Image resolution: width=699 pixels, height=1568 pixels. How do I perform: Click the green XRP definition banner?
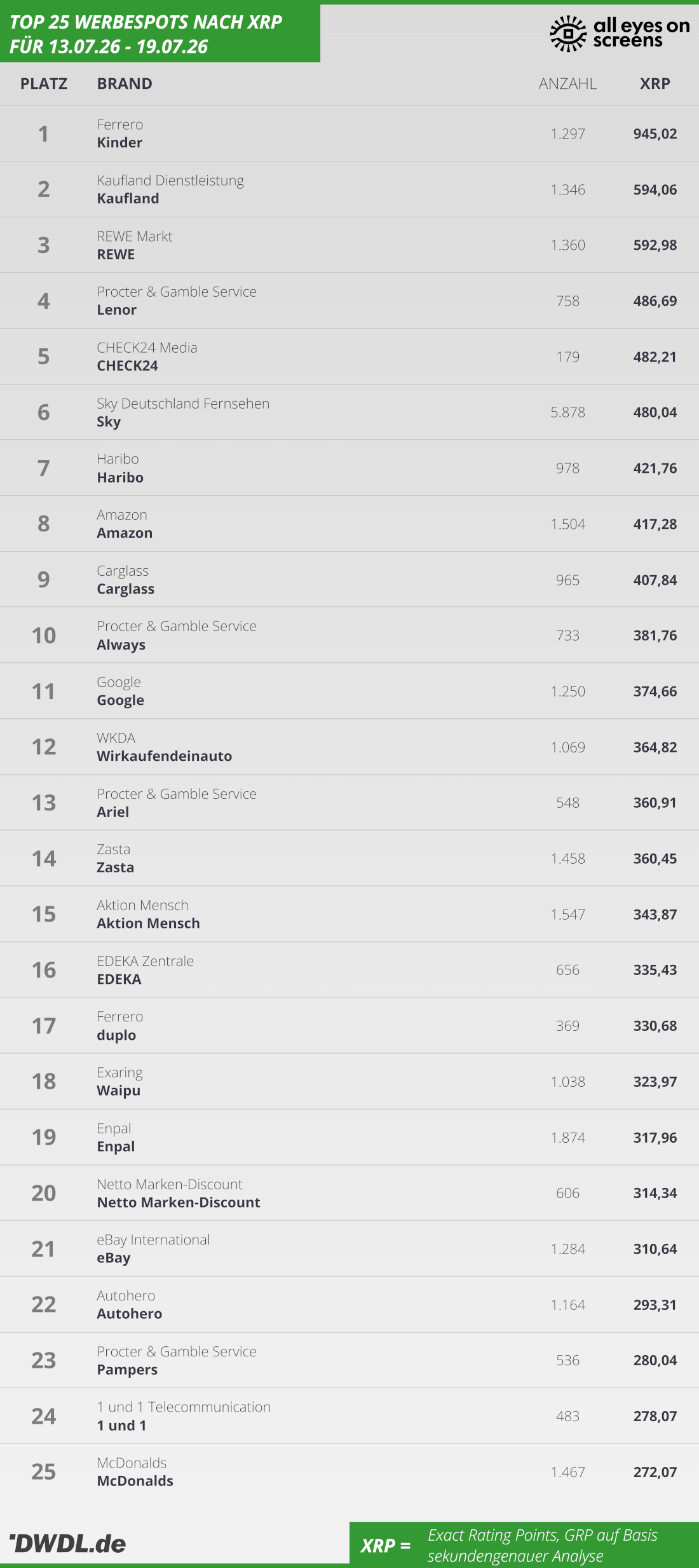coord(524,1543)
